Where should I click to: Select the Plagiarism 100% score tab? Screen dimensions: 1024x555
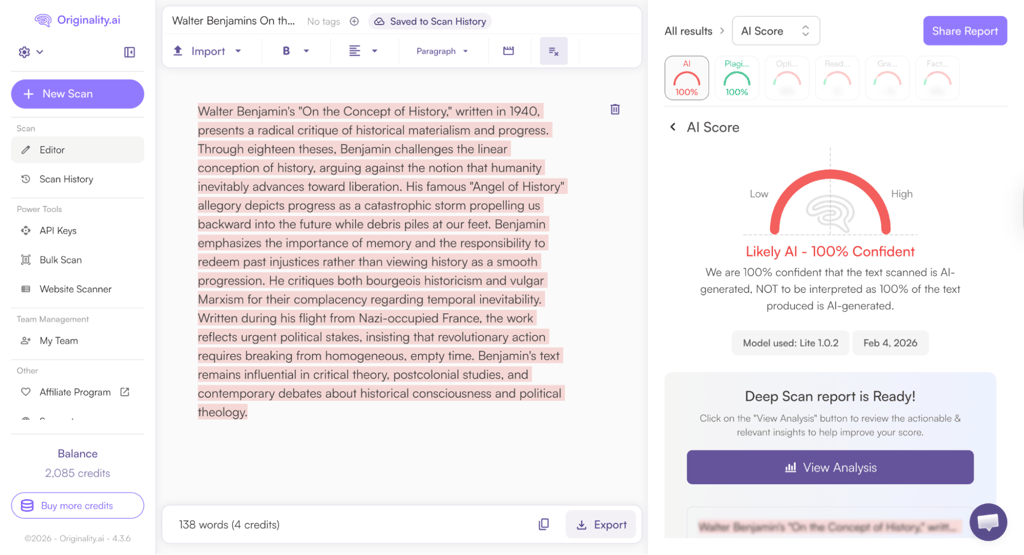(x=737, y=78)
